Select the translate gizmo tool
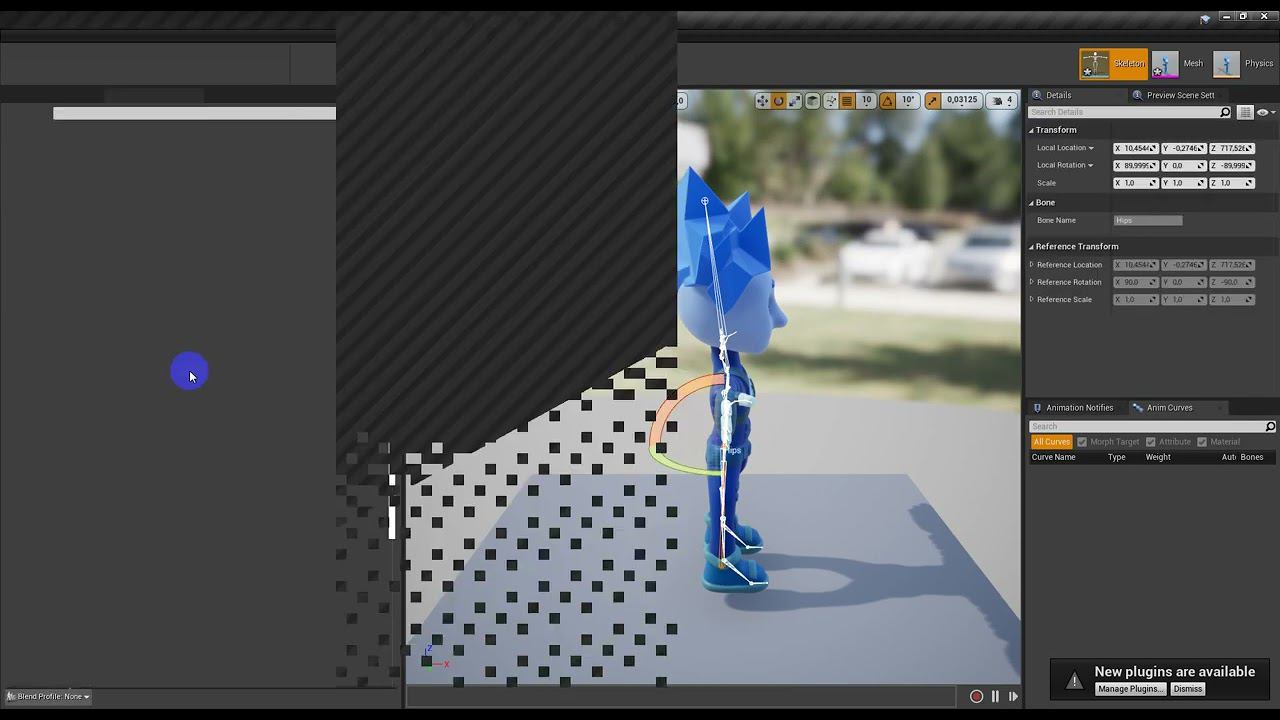The width and height of the screenshot is (1280, 720). pos(762,101)
